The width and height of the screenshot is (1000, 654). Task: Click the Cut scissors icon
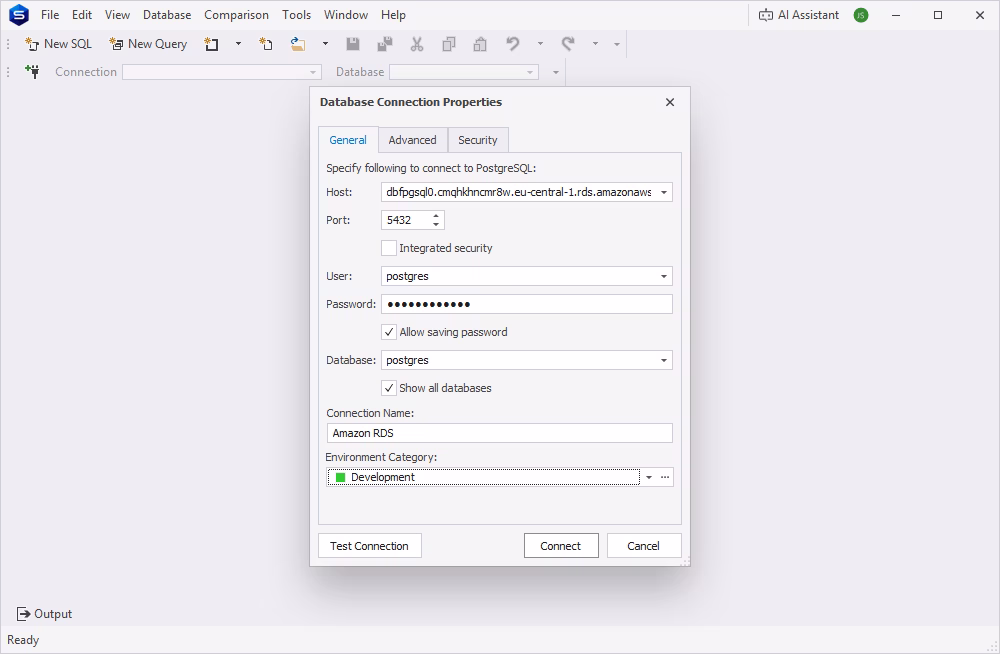[416, 44]
